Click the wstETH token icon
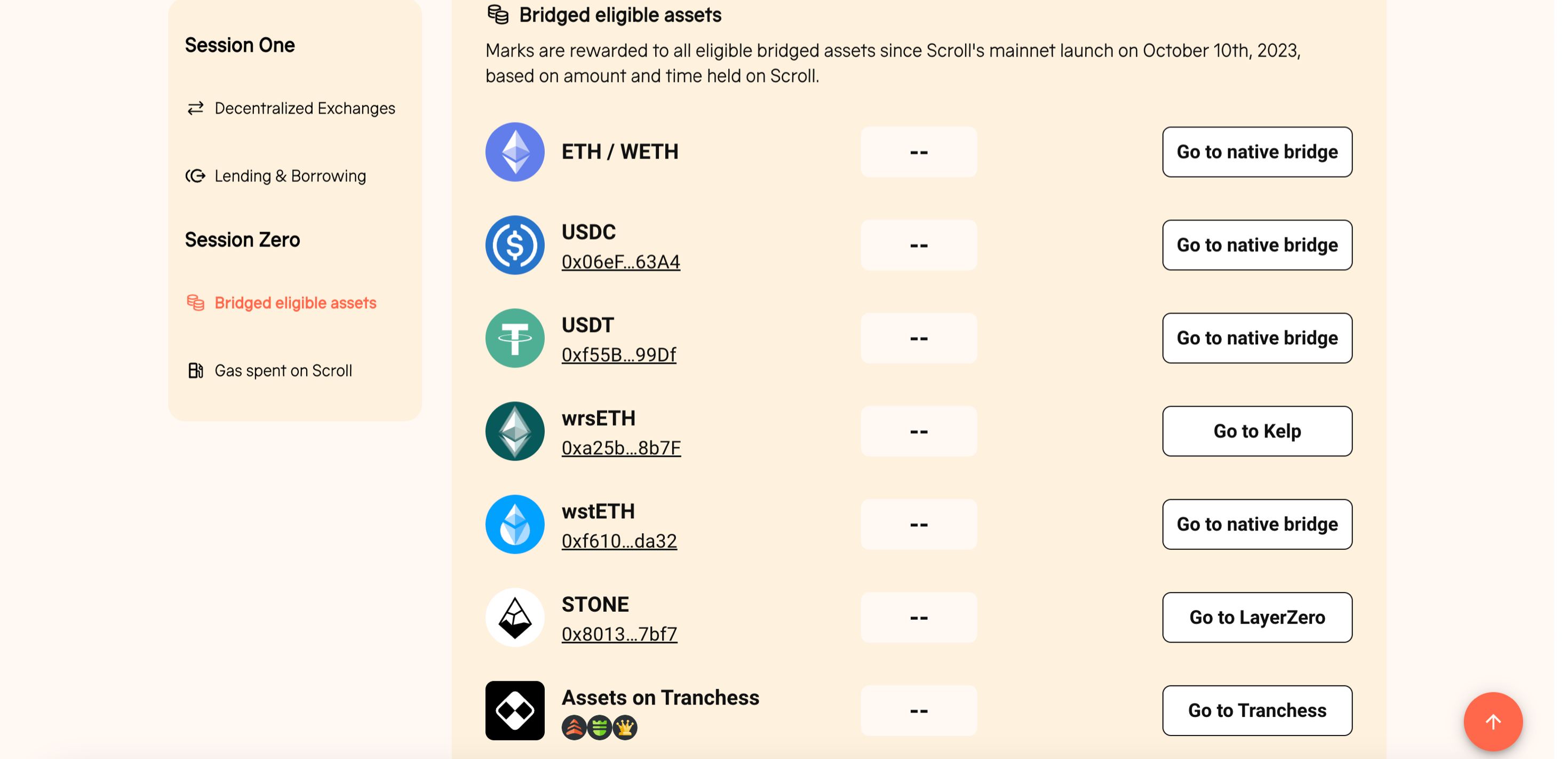Viewport: 1568px width, 759px height. point(515,525)
